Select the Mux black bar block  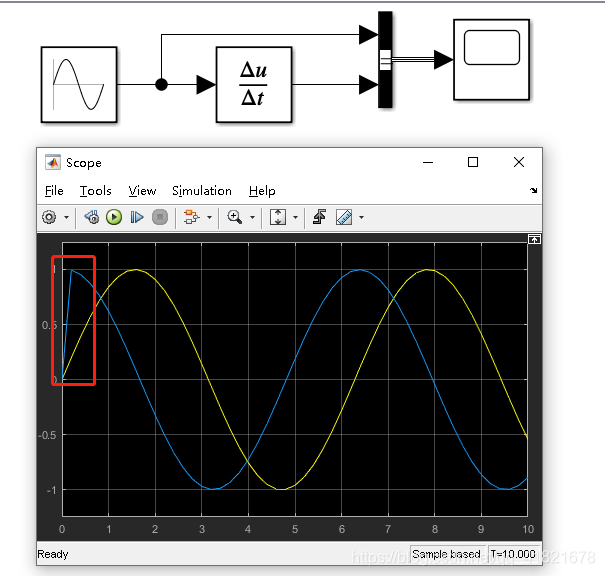385,60
